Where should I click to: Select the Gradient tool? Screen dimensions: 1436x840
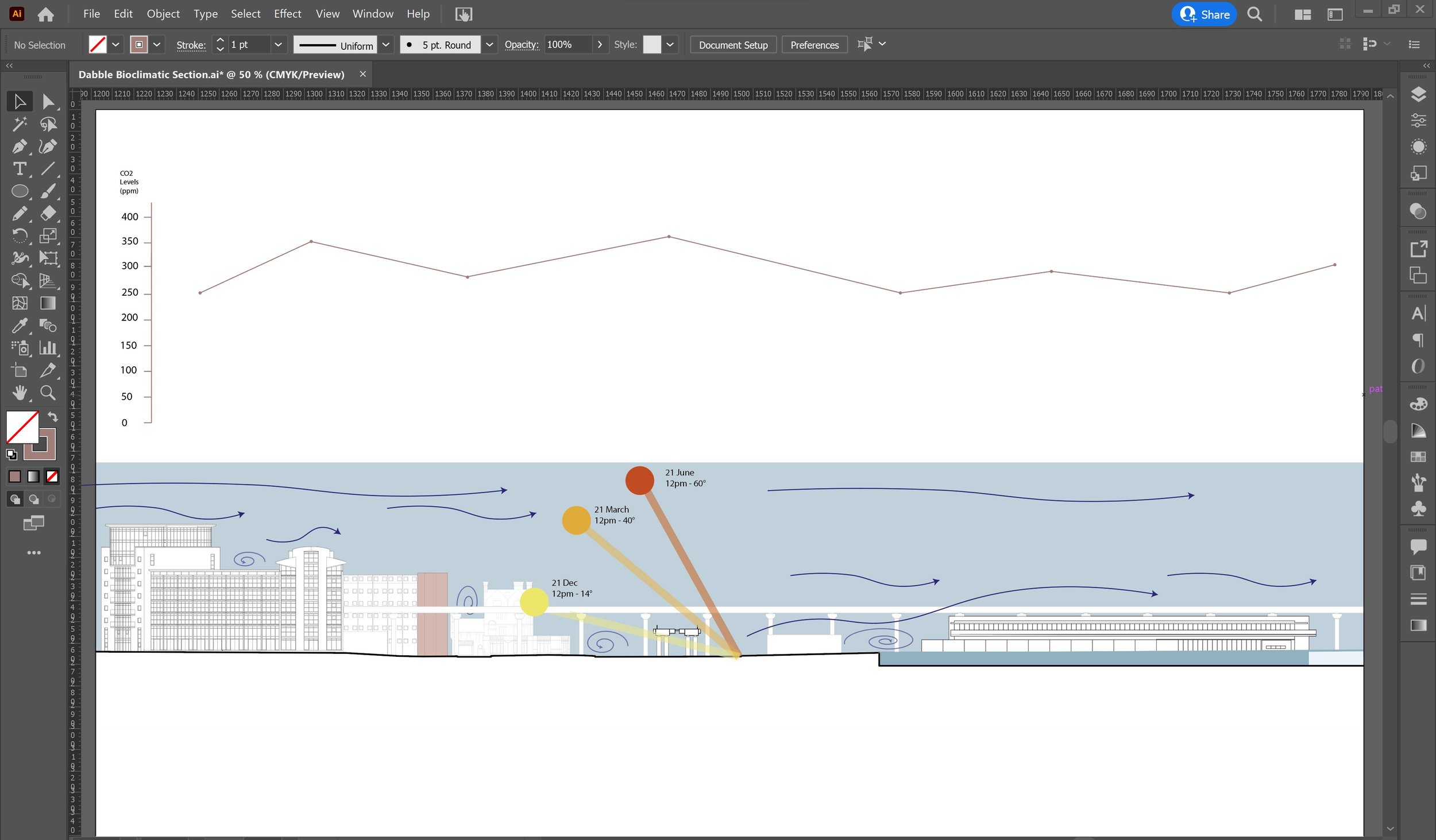[48, 303]
